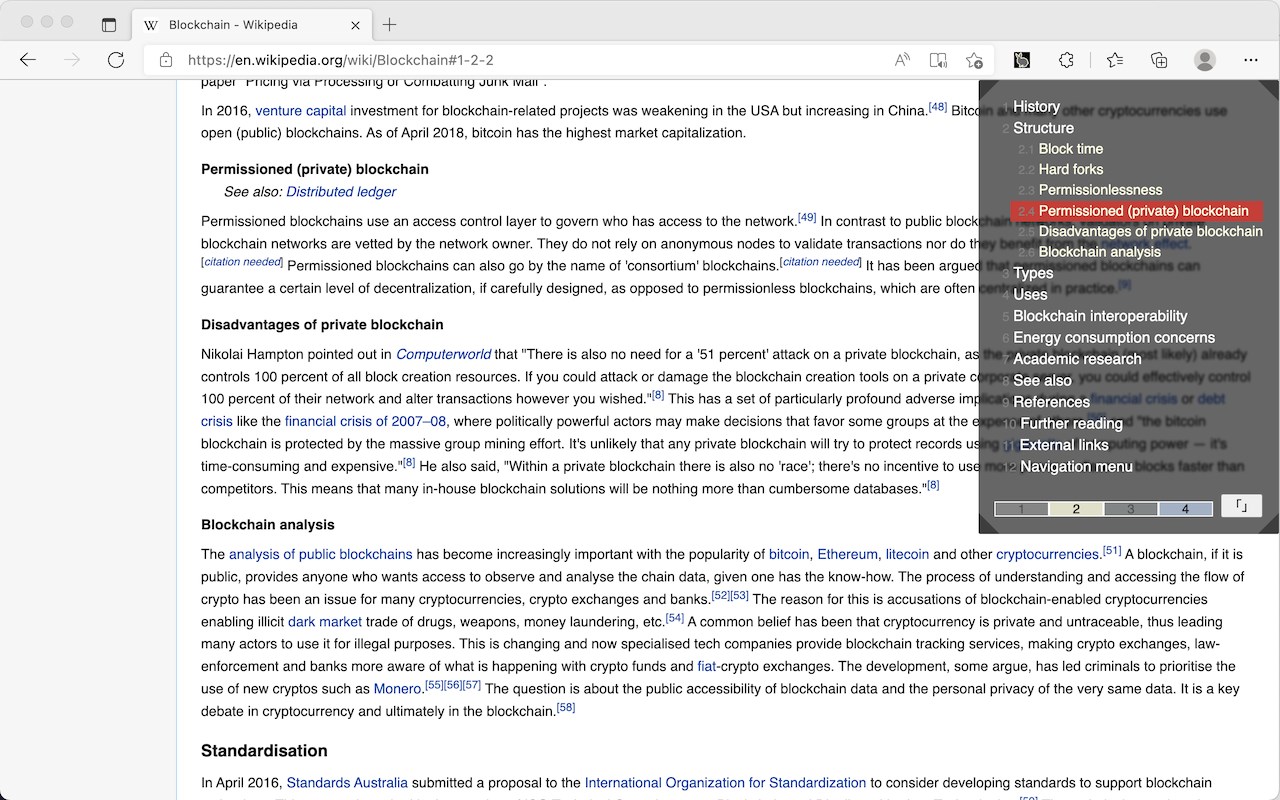Viewport: 1280px width, 800px height.
Task: Open the dark market link
Action: click(x=325, y=622)
